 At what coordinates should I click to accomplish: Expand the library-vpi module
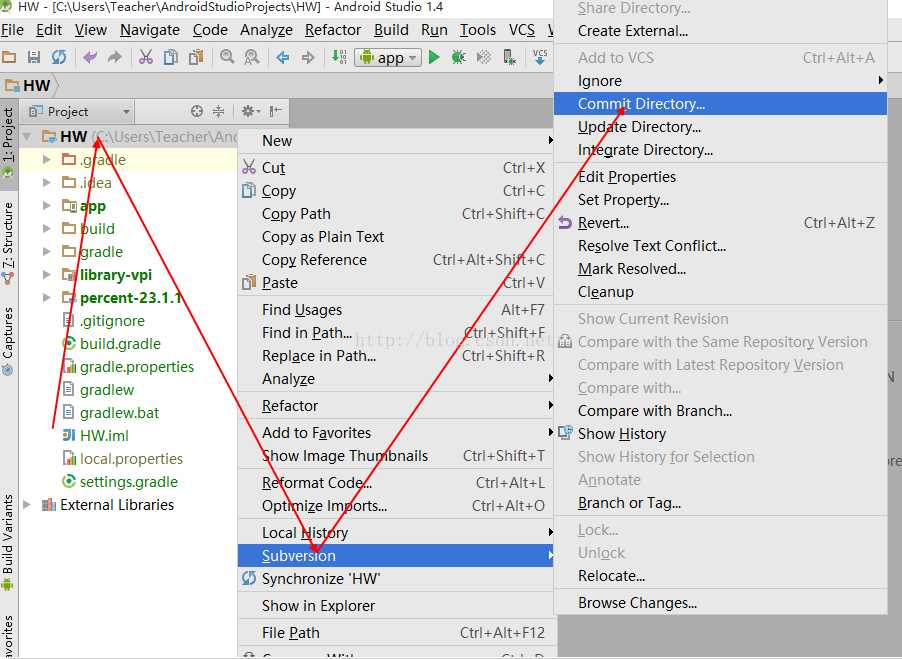[x=47, y=274]
